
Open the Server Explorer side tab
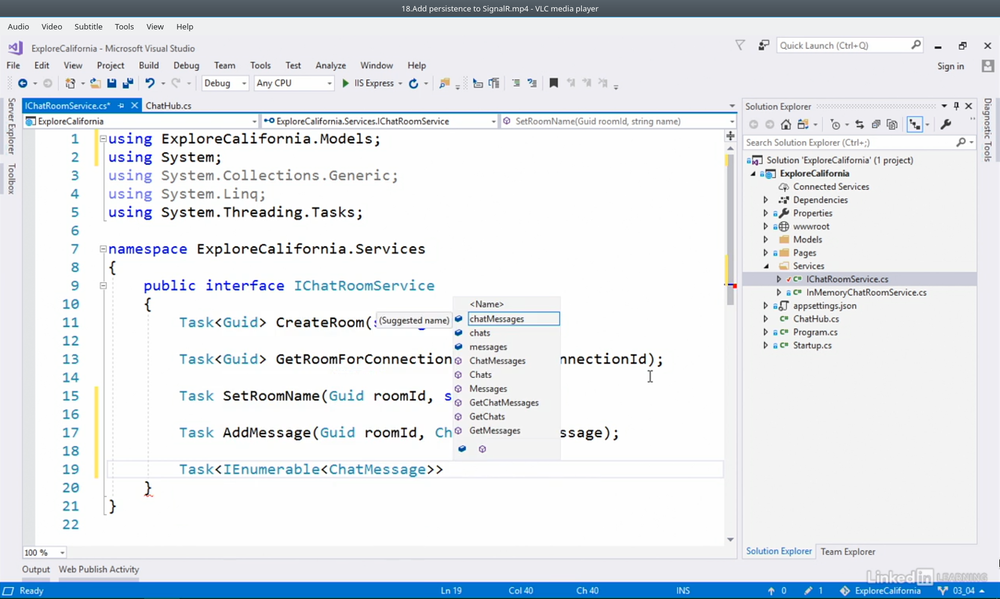pyautogui.click(x=11, y=126)
